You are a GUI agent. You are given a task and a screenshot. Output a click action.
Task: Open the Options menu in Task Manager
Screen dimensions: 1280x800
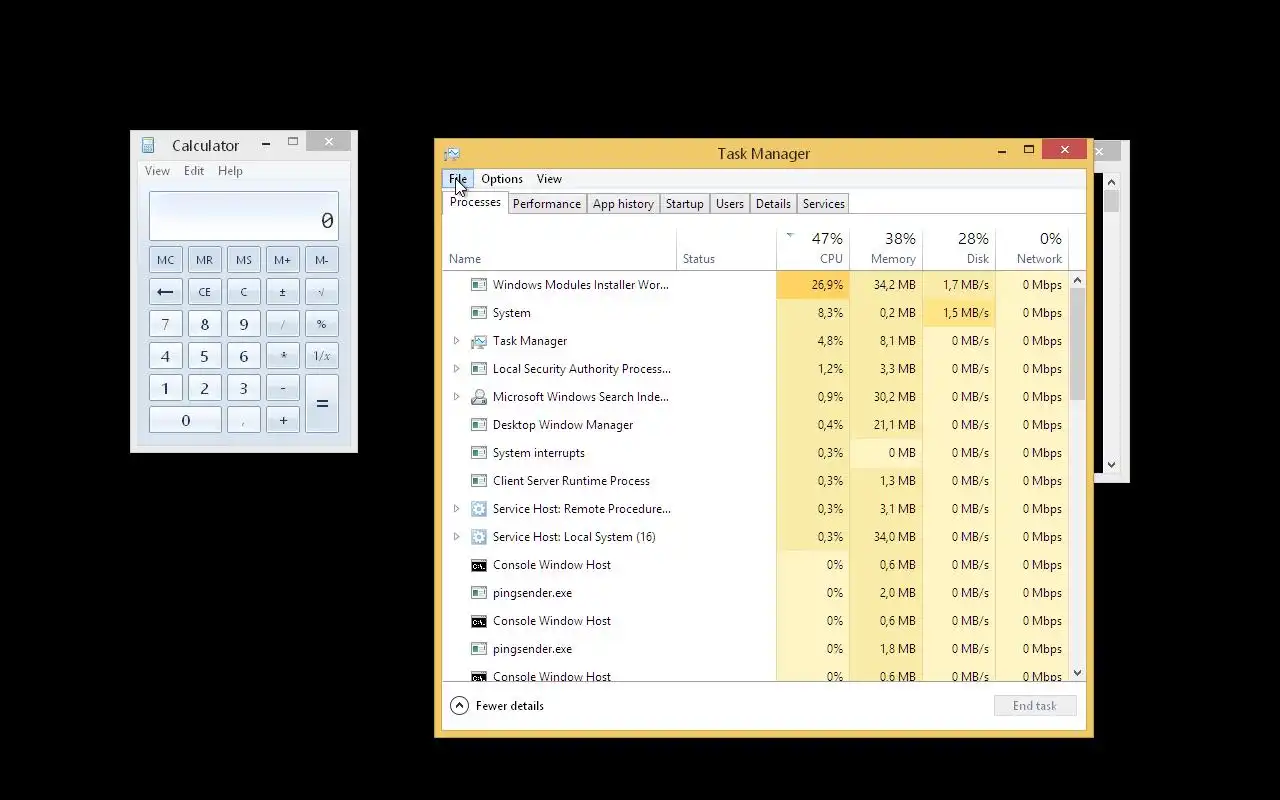(502, 179)
